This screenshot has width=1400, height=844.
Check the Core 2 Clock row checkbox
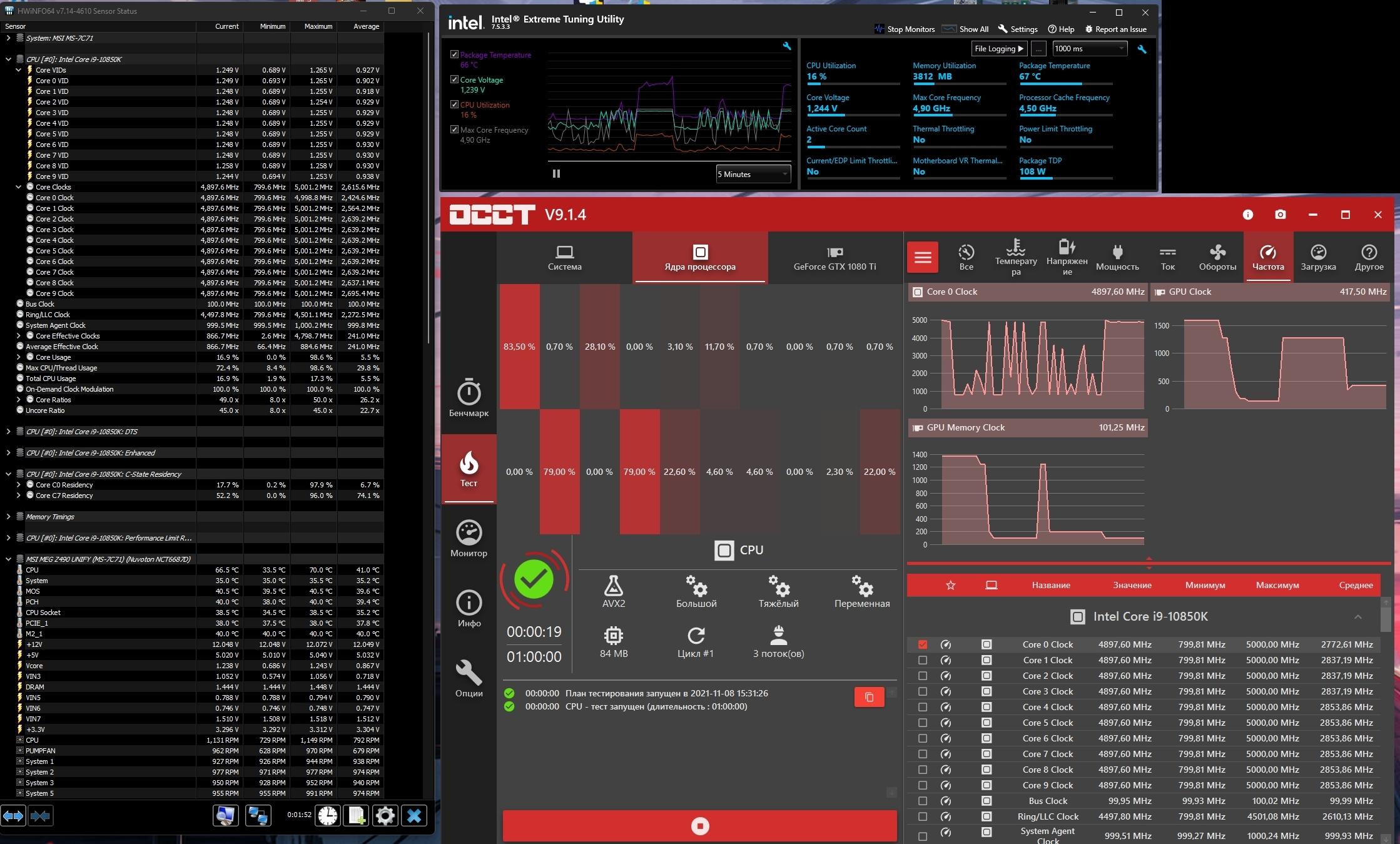pyautogui.click(x=923, y=676)
